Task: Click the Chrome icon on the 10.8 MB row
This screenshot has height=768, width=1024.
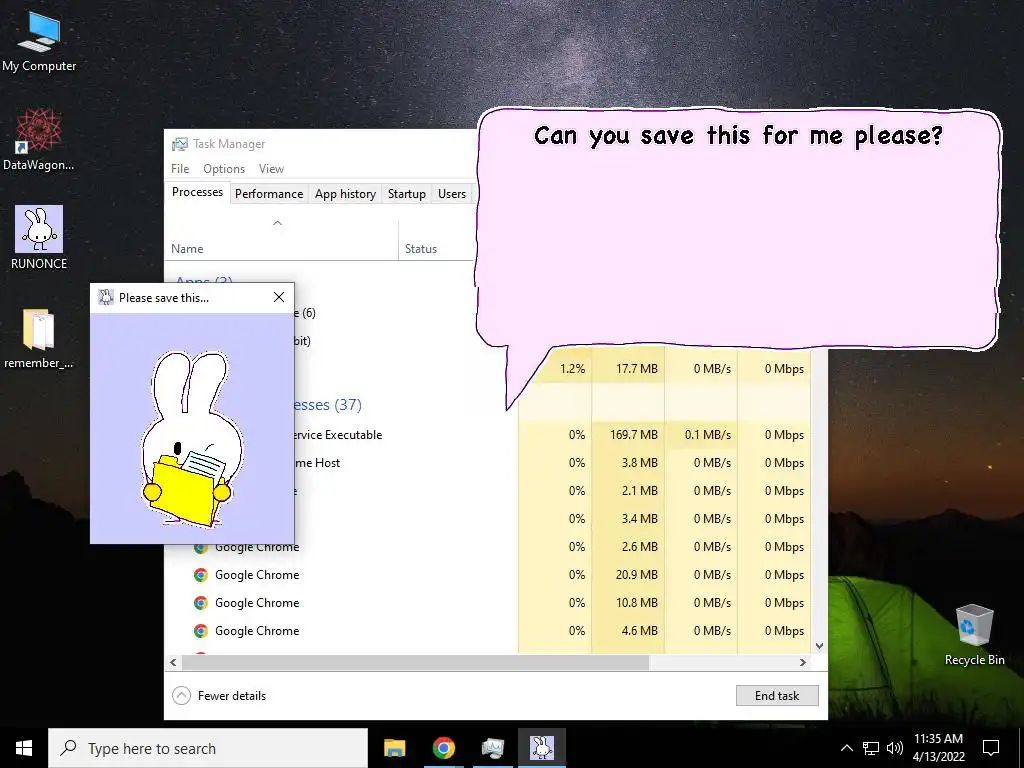Action: point(200,603)
